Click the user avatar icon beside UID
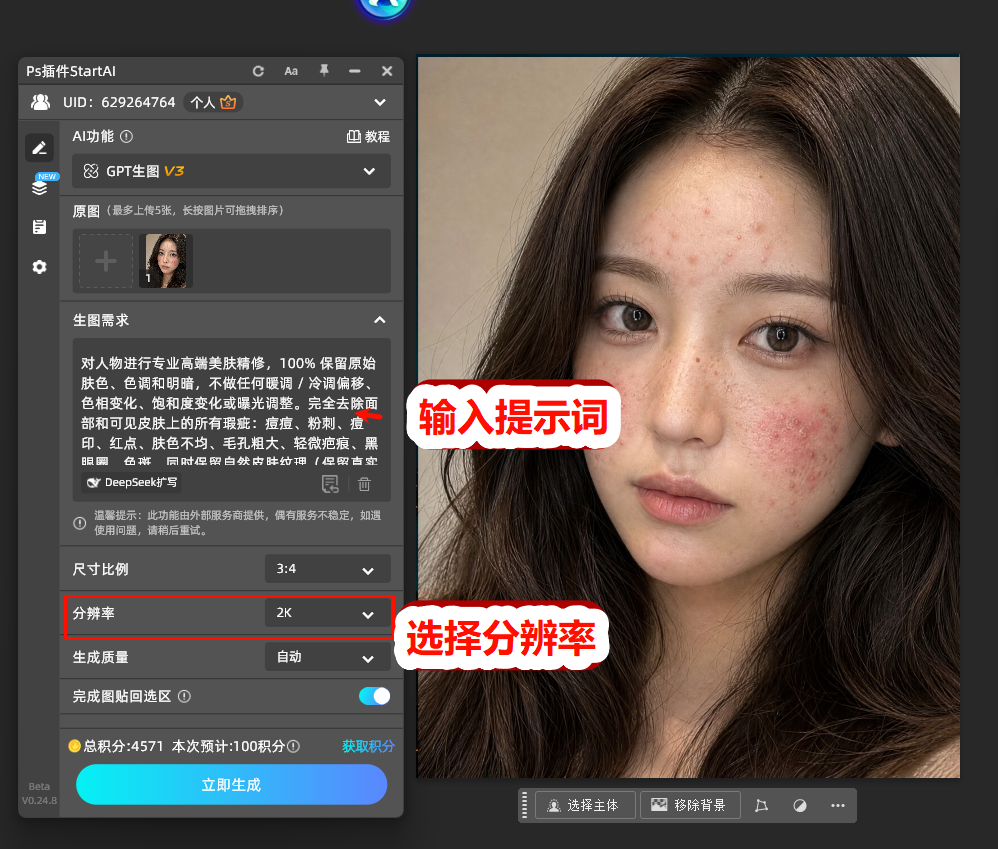The image size is (998, 849). point(41,102)
